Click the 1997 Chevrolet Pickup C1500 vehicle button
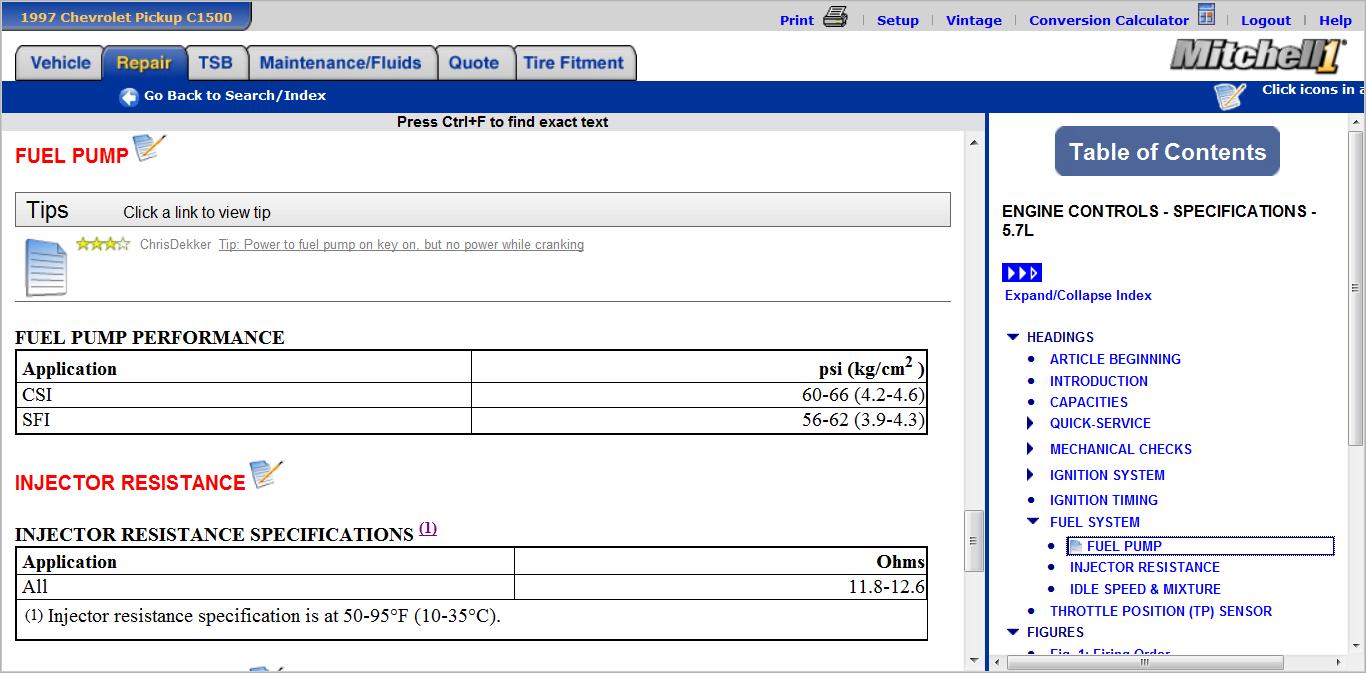Screen dimensions: 1366x673 [126, 17]
